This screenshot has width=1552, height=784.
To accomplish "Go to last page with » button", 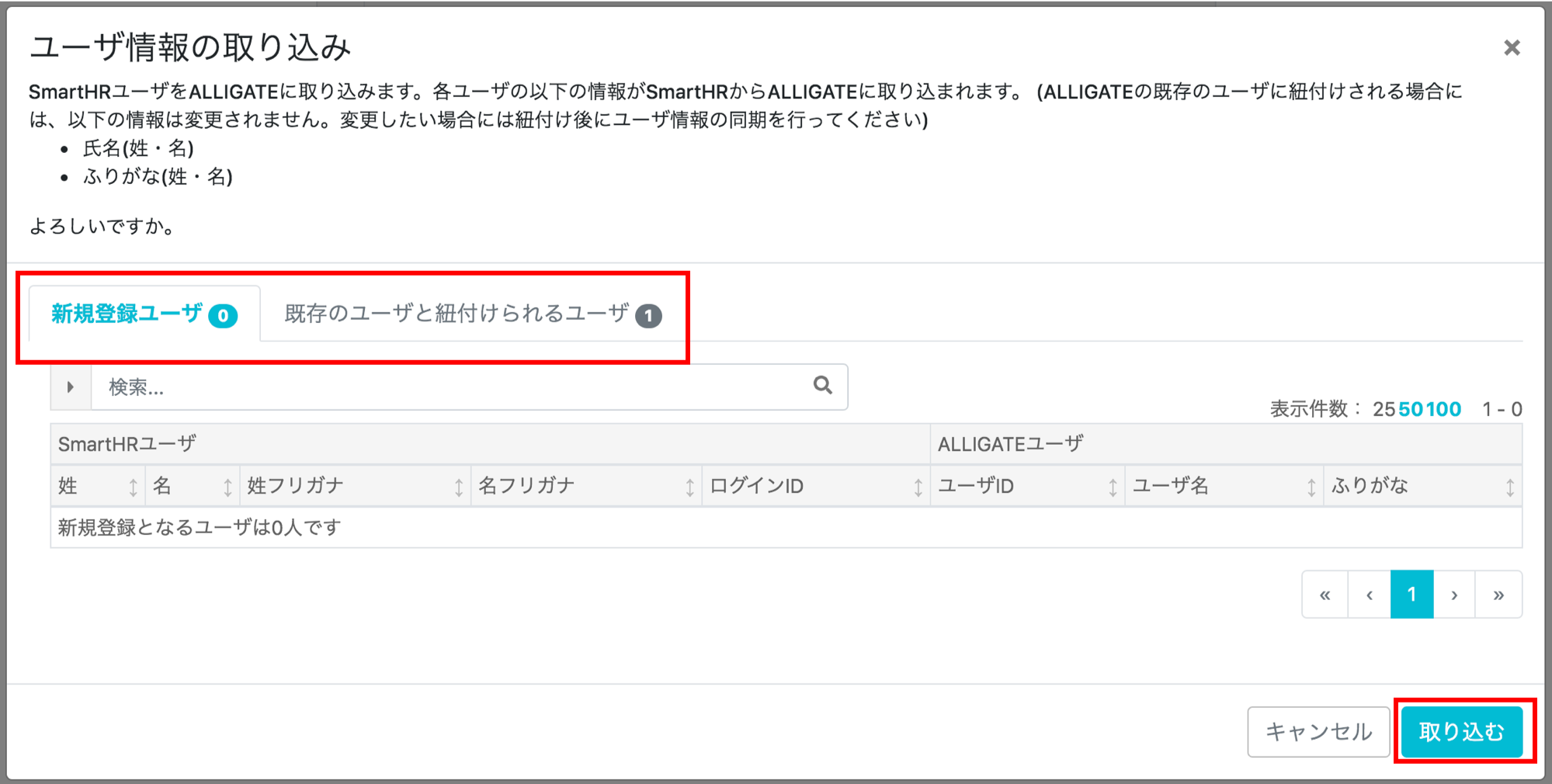I will (1498, 595).
